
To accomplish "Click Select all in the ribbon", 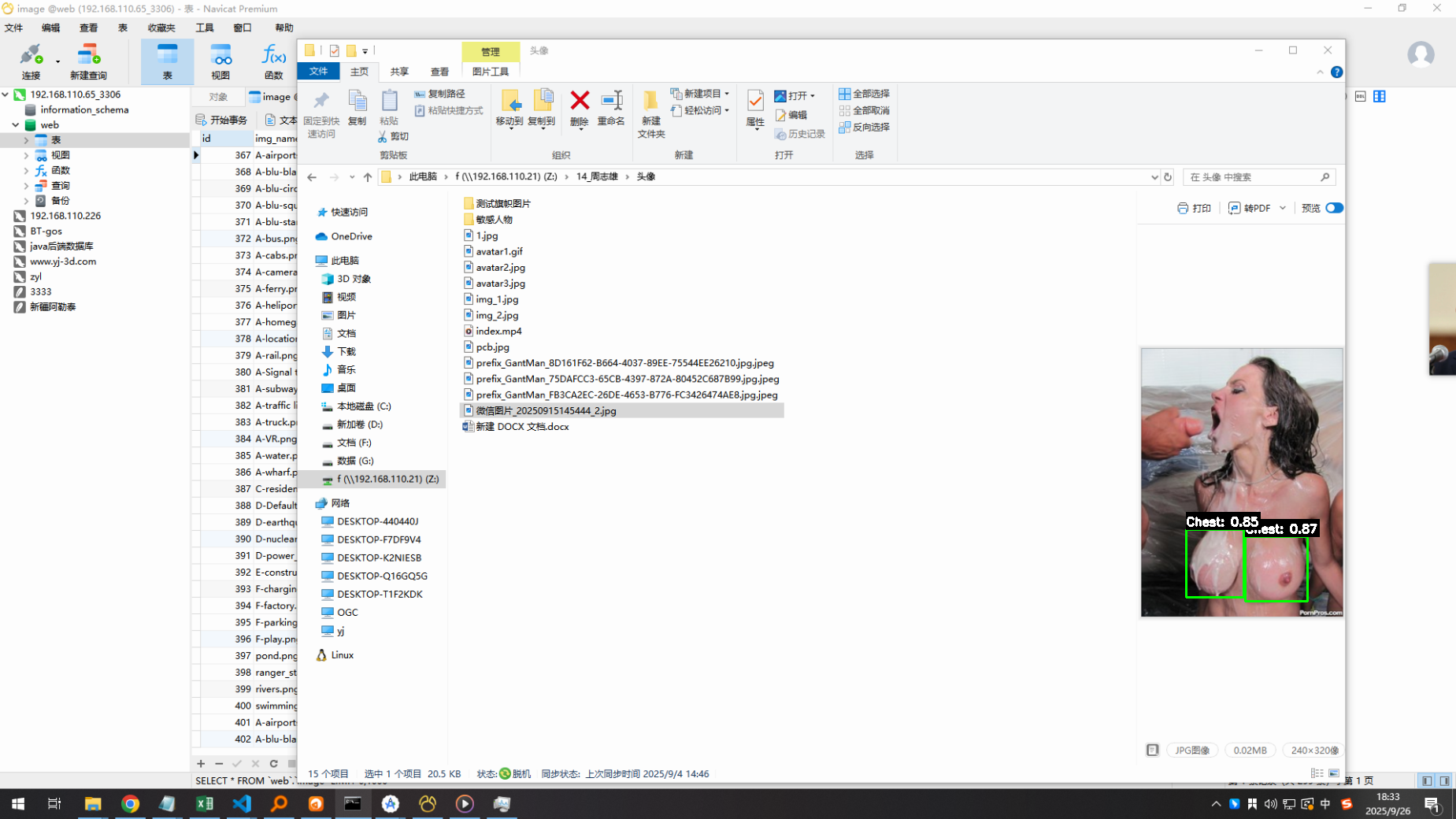I will click(865, 94).
